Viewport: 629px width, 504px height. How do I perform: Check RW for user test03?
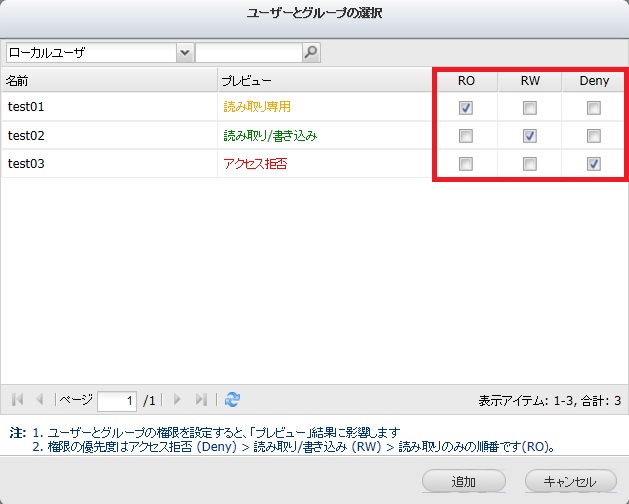click(x=530, y=163)
